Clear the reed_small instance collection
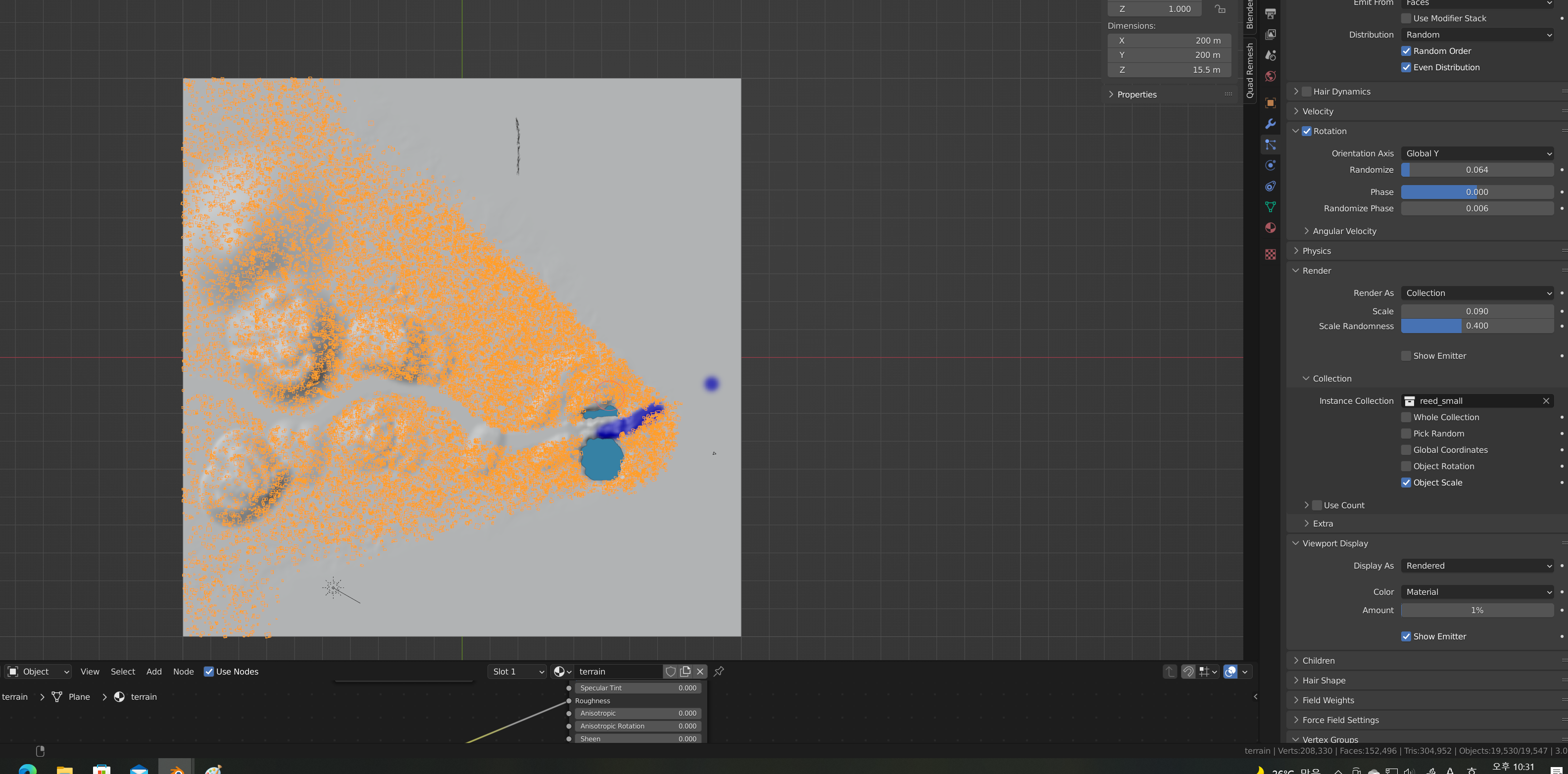The width and height of the screenshot is (1568, 774). click(1545, 400)
